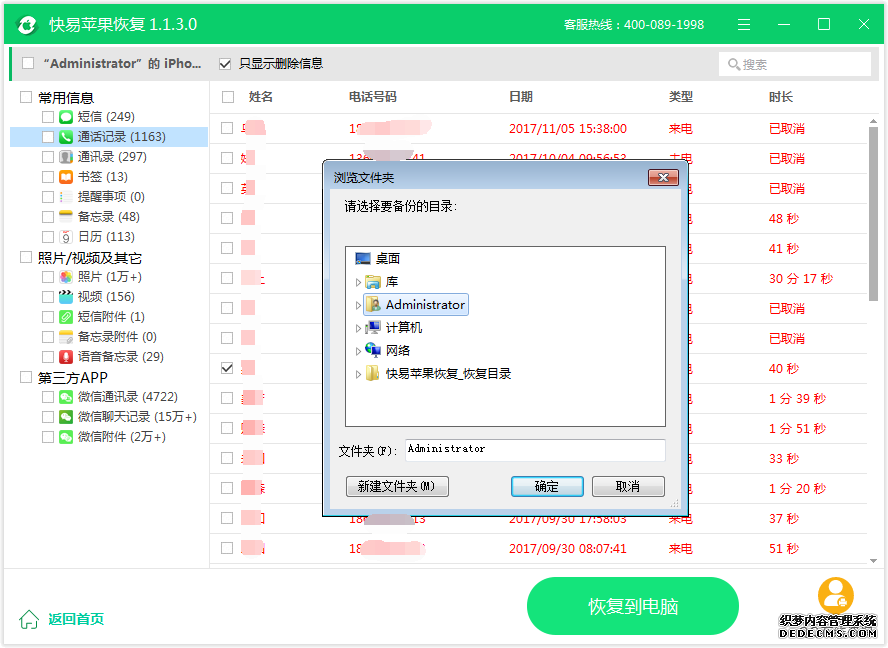The width and height of the screenshot is (888, 648).
Task: Click the orange customer service avatar icon
Action: click(x=835, y=595)
